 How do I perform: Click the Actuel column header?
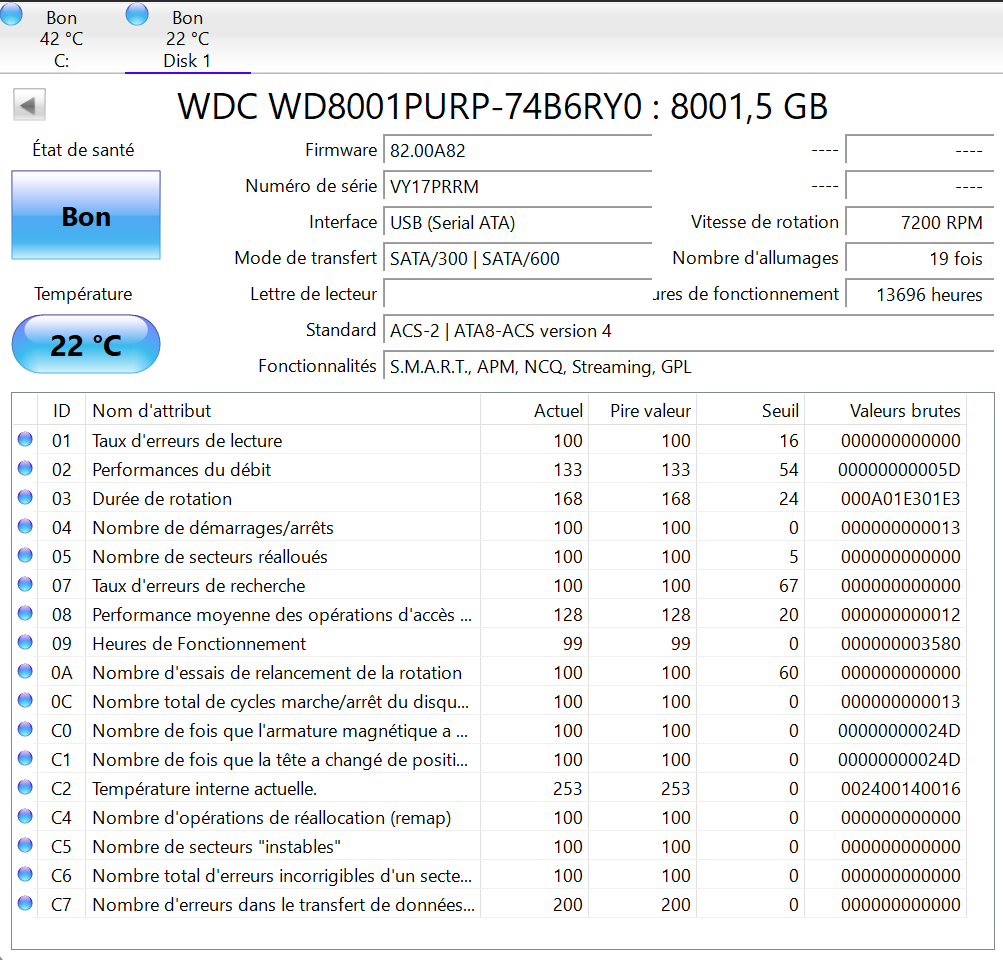coord(535,411)
